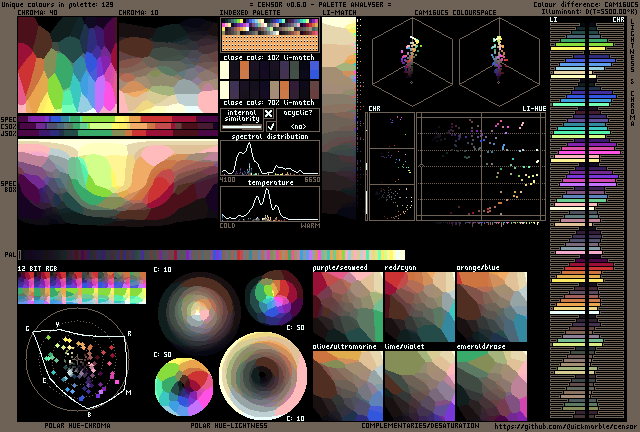Viewport: 640px width, 432px height.
Task: Click the indexed palette colour grid
Action: (270, 35)
